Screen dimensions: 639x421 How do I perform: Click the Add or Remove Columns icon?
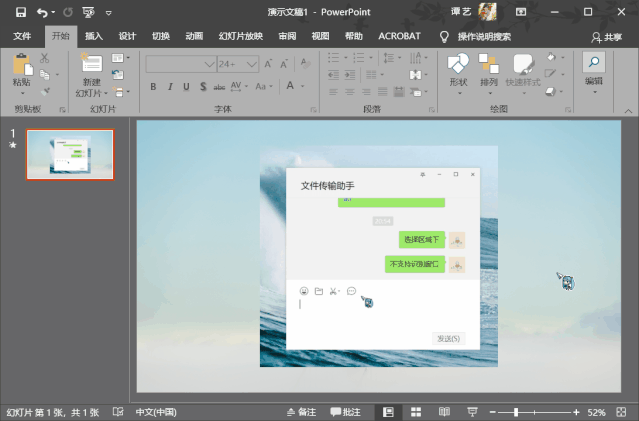point(371,75)
